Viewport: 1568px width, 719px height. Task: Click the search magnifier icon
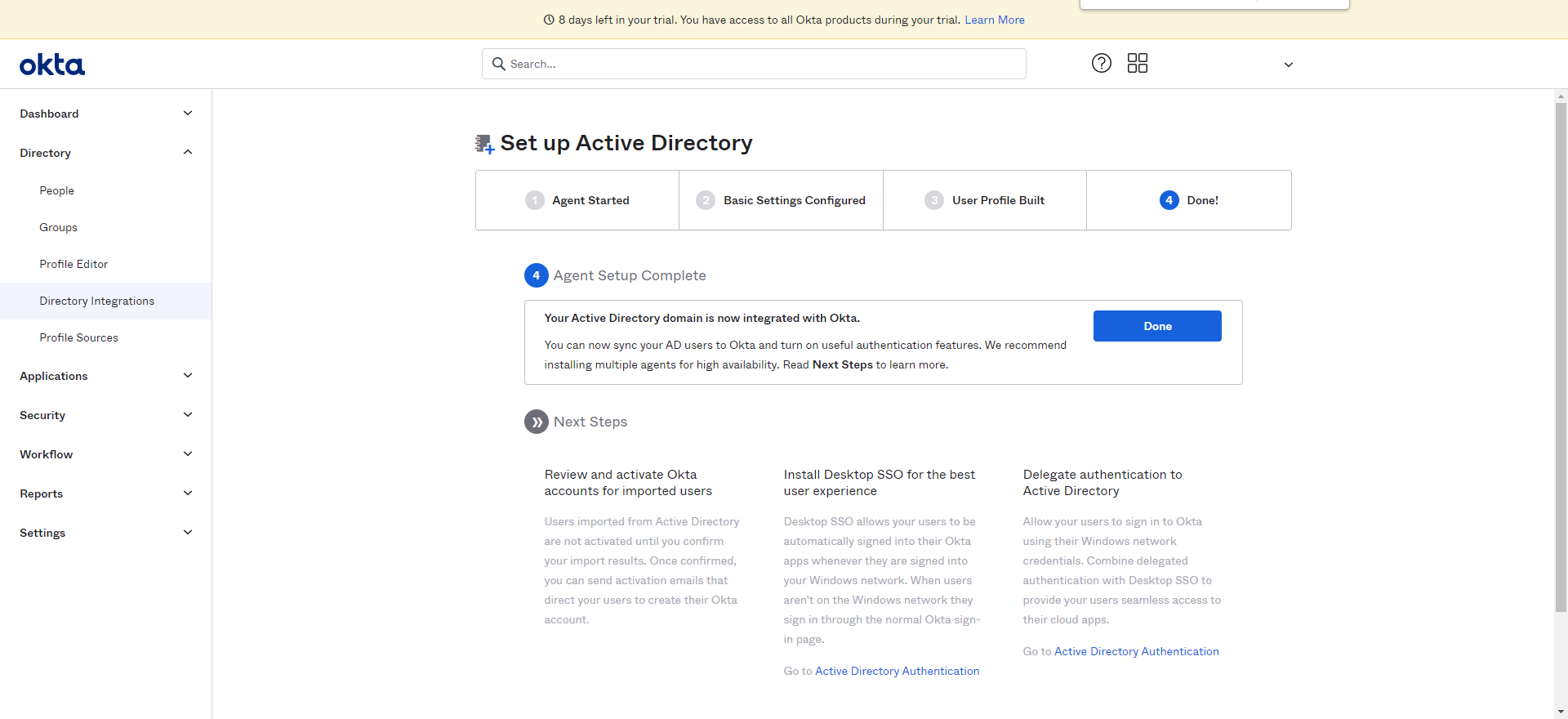point(499,64)
